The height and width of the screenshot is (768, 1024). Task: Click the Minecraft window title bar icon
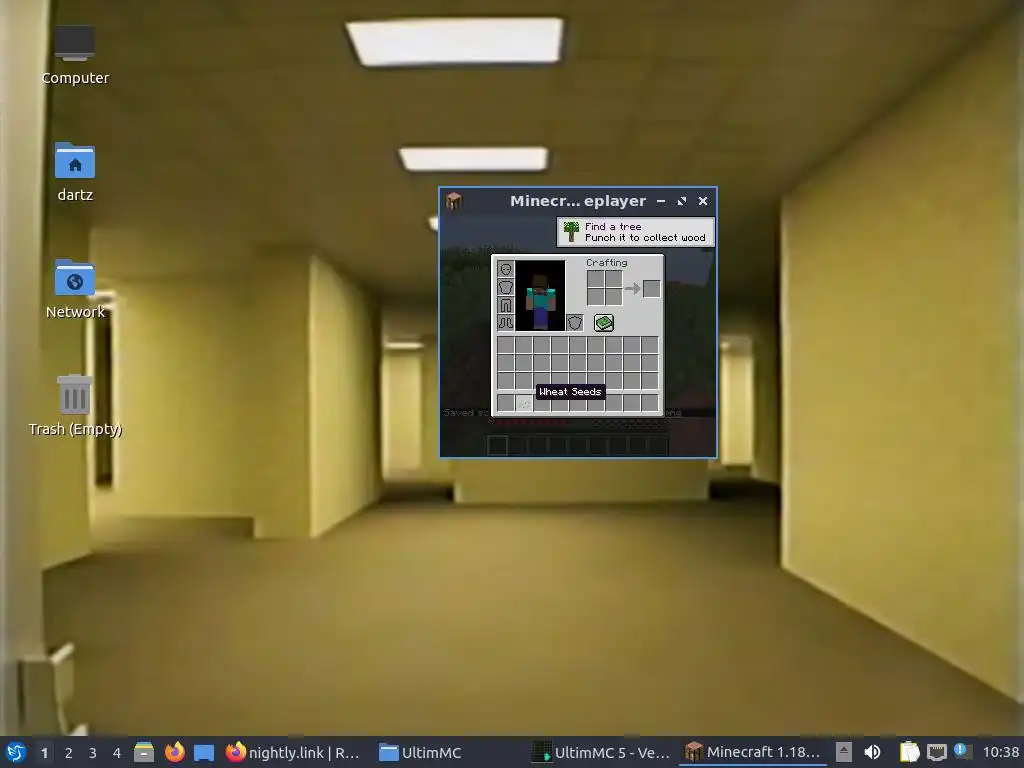click(x=454, y=201)
